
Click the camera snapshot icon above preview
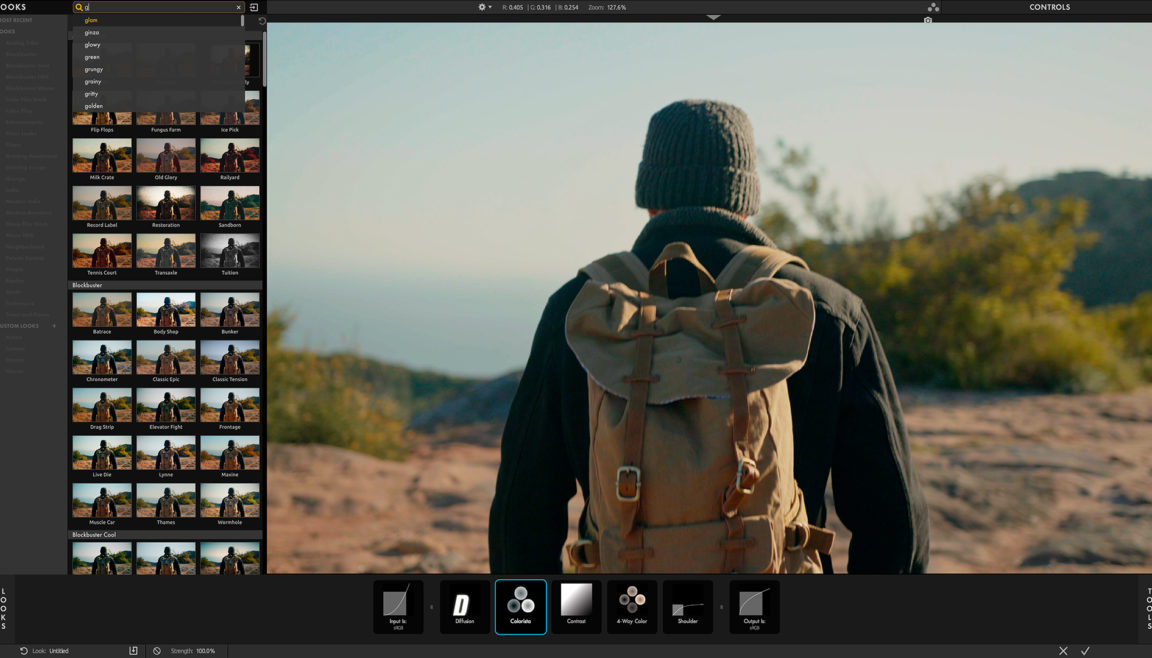(x=928, y=20)
